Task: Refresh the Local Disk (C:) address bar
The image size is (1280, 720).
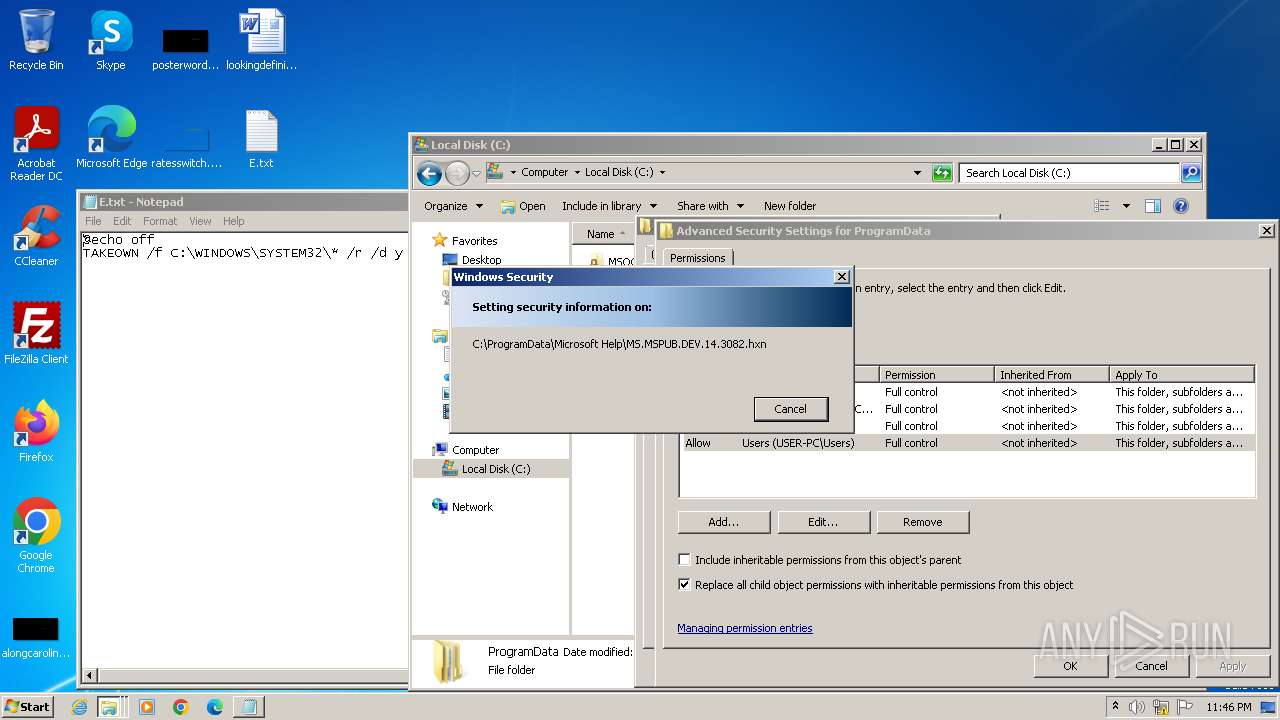Action: tap(942, 173)
